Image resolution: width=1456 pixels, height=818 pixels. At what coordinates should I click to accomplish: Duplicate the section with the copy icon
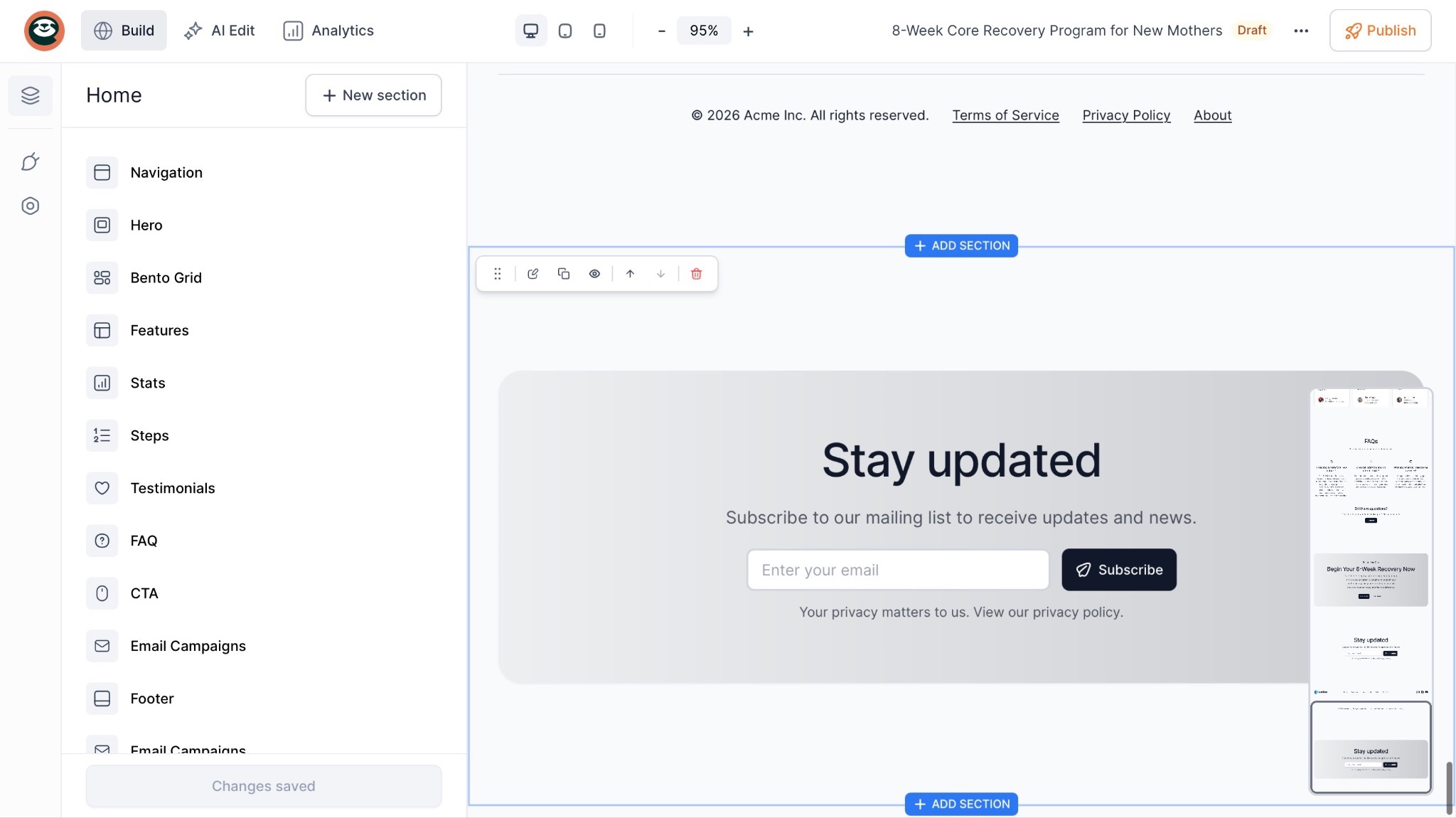564,274
